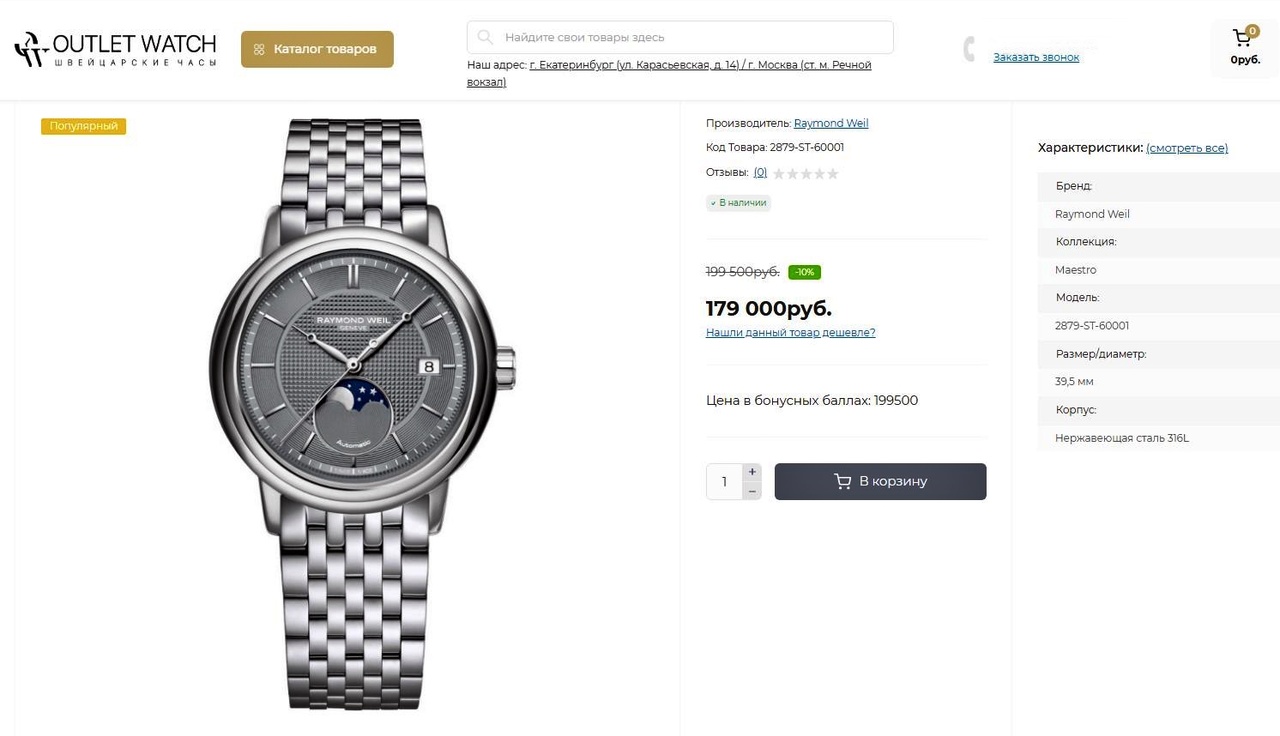The width and height of the screenshot is (1280, 736).
Task: Click the store address link under search
Action: point(700,65)
